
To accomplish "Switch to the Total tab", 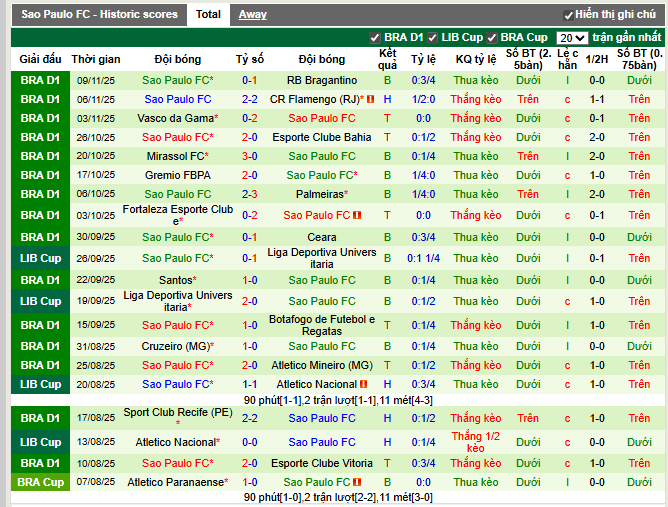I will 208,14.
